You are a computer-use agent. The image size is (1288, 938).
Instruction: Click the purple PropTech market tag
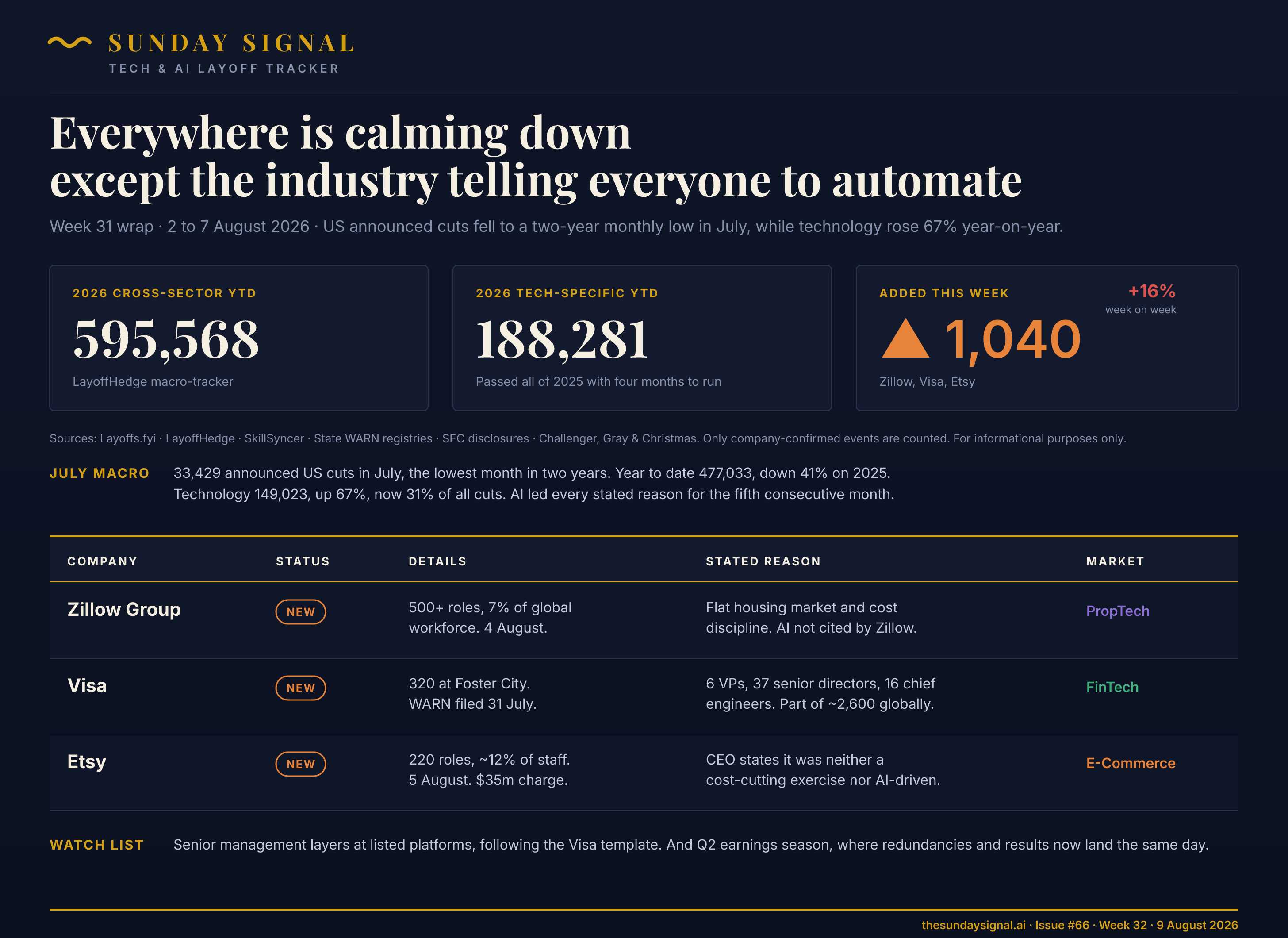(1118, 611)
